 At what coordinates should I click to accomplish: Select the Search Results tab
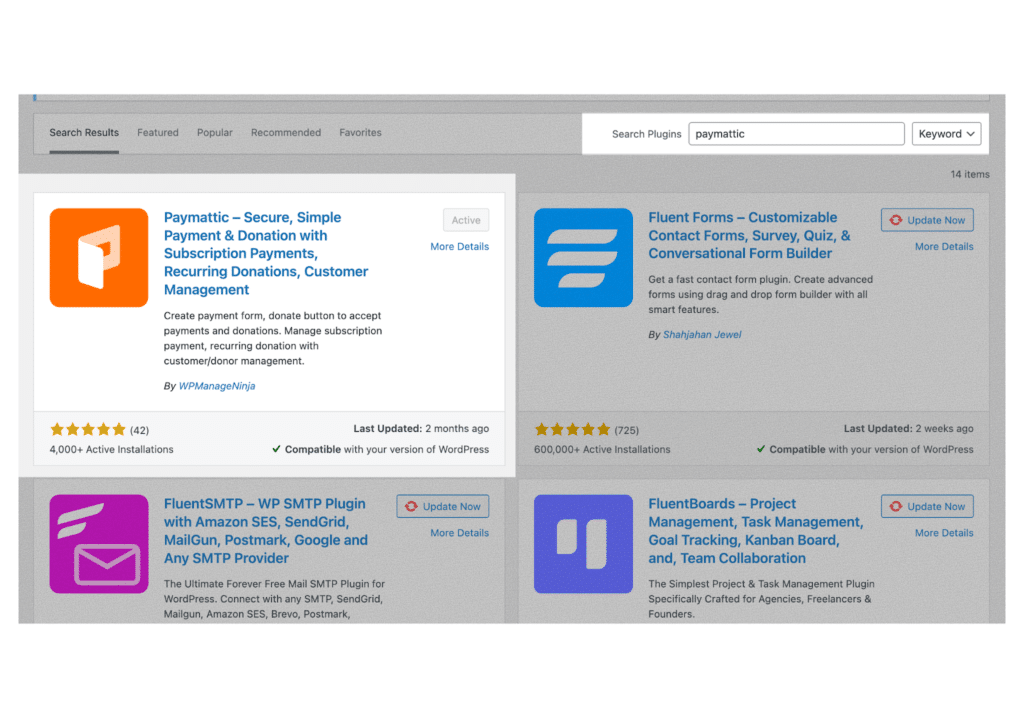click(x=84, y=133)
